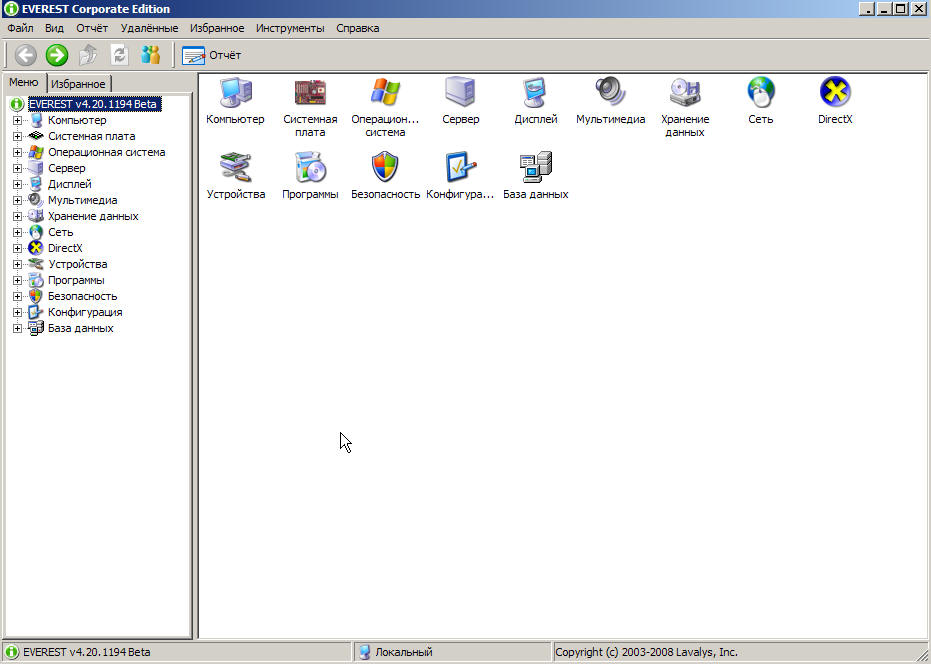Open the Компьютер icon in main pane

[236, 93]
